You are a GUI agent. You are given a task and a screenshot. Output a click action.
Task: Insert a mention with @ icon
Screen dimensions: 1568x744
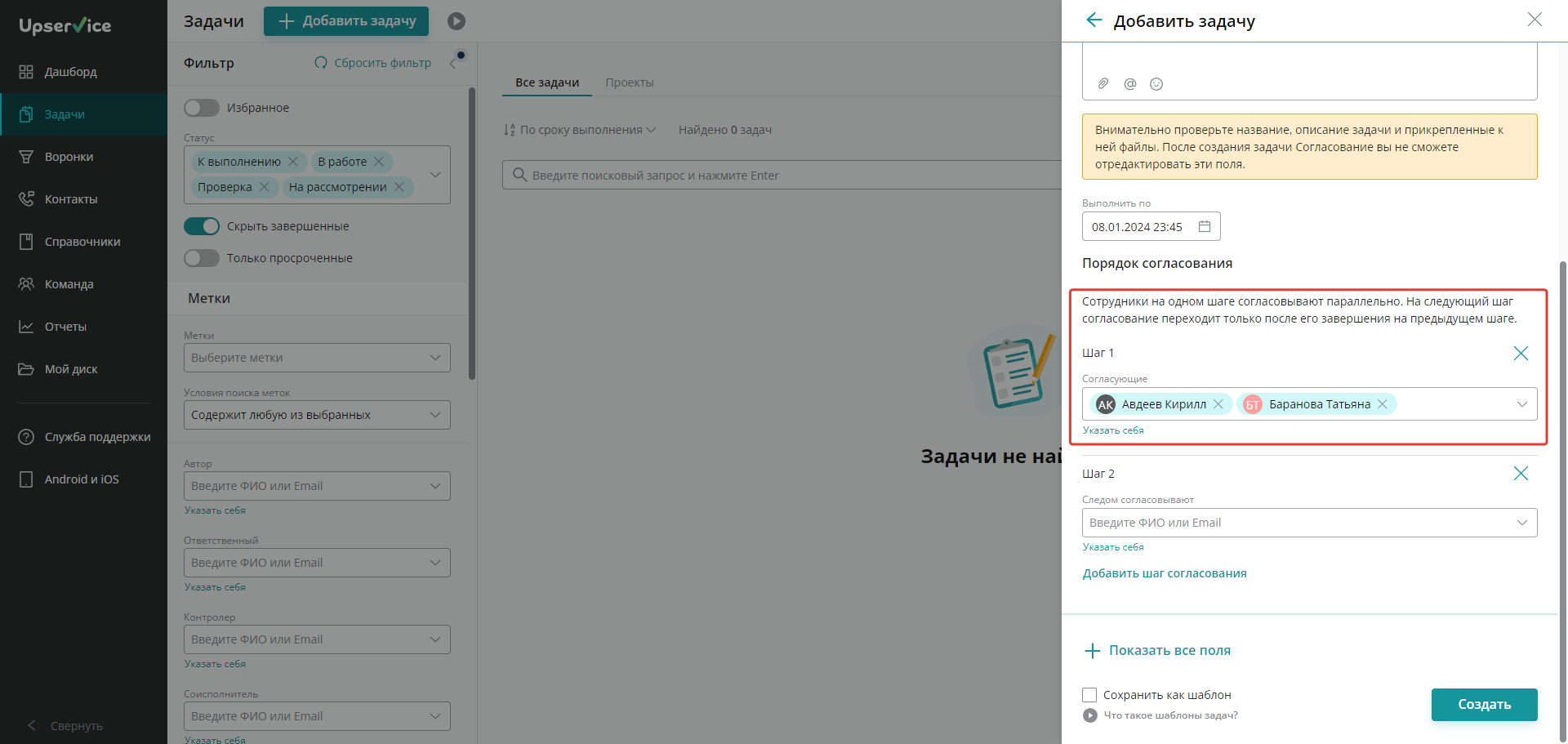(x=1130, y=83)
